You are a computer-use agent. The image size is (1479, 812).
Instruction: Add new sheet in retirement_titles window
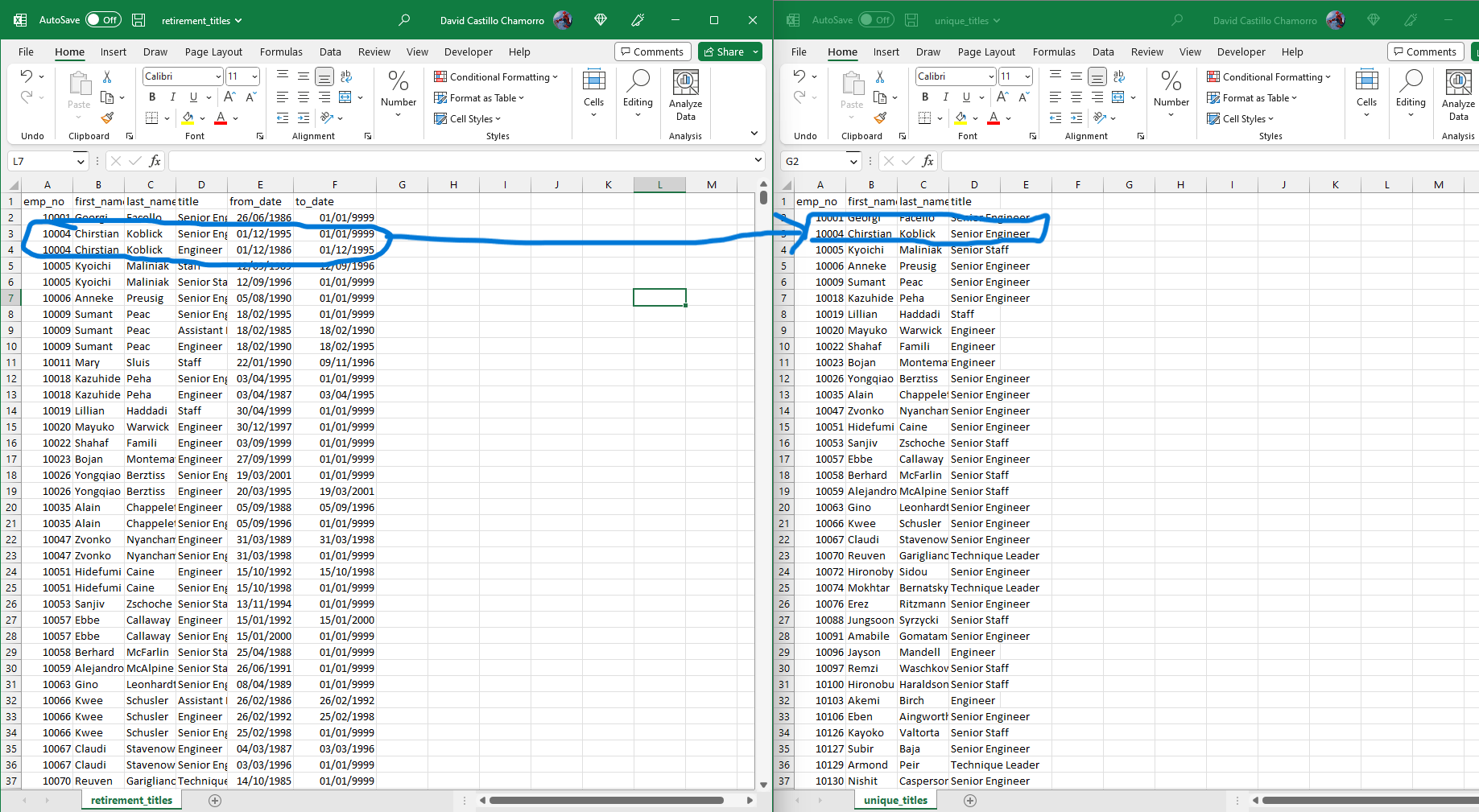tap(215, 800)
